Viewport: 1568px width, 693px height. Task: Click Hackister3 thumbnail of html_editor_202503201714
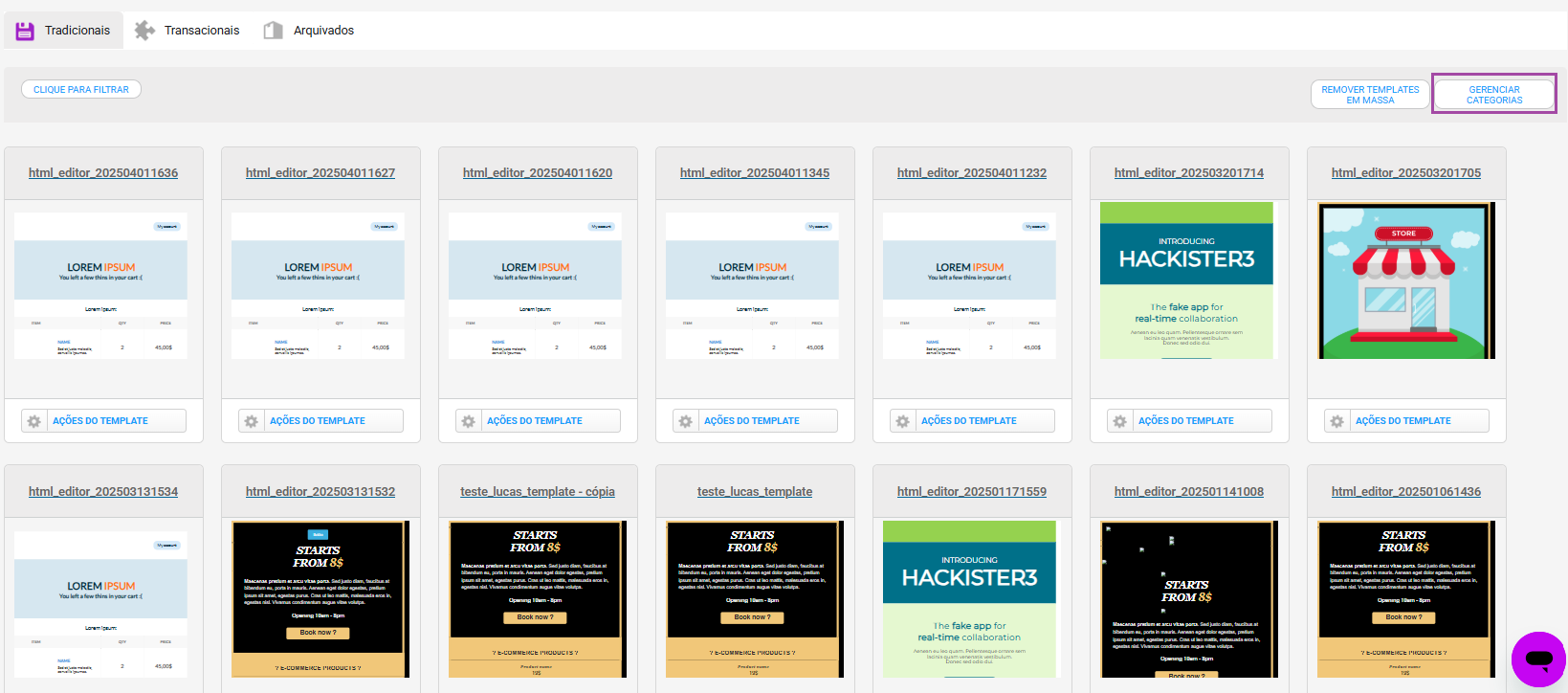pos(1186,280)
